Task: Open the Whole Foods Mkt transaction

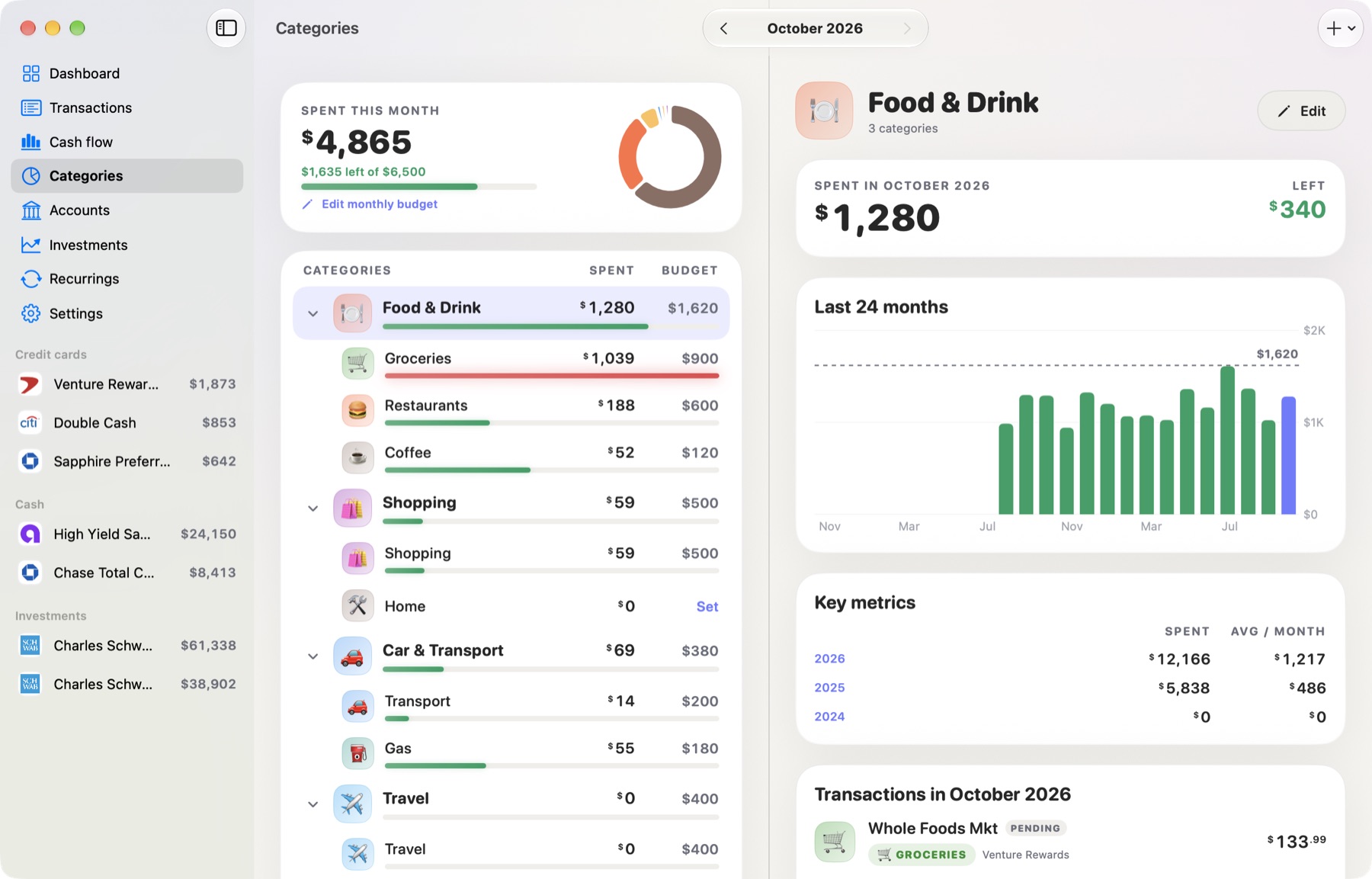Action: pos(1070,842)
